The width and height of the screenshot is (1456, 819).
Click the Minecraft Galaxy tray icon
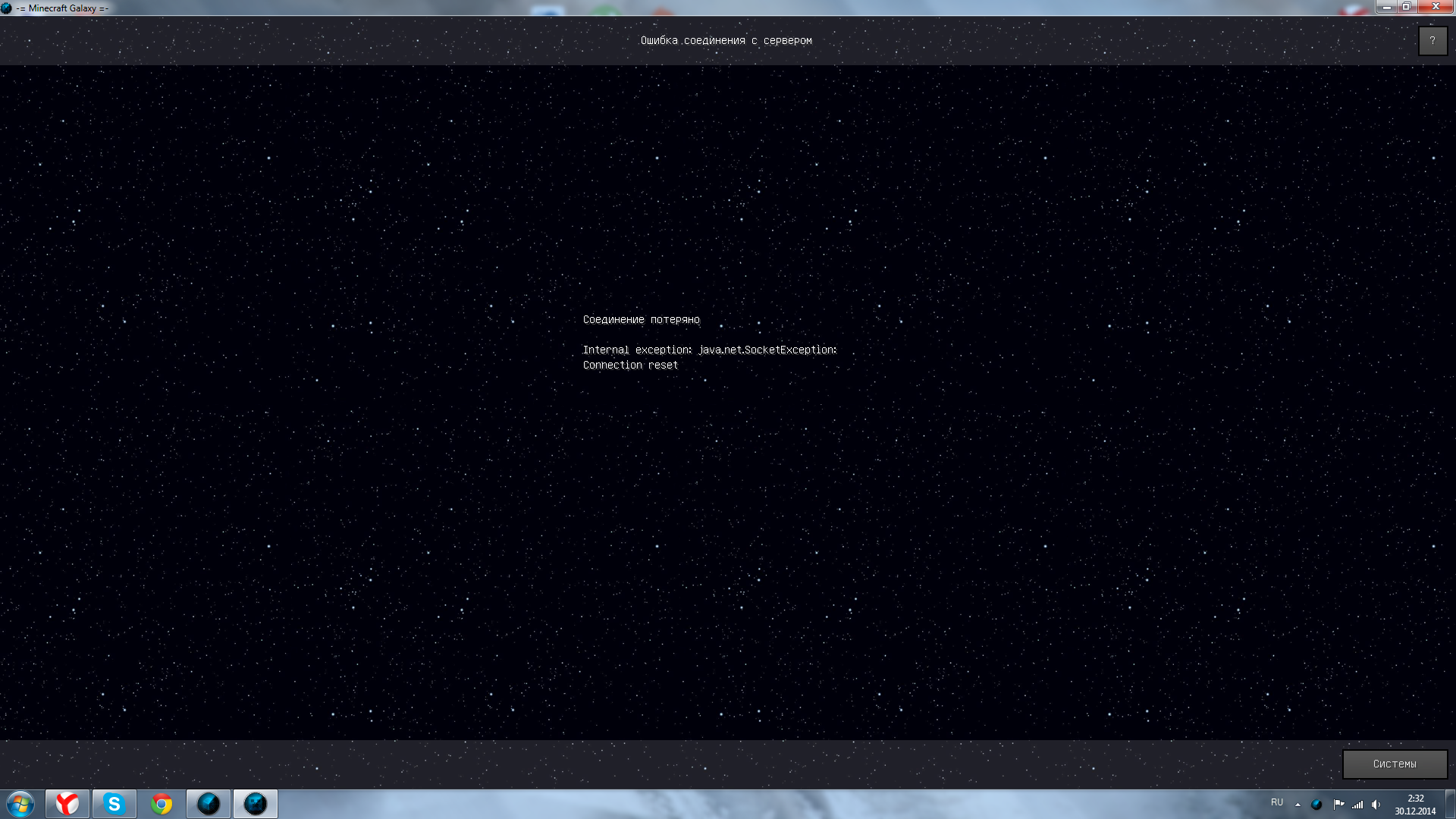coord(1316,805)
